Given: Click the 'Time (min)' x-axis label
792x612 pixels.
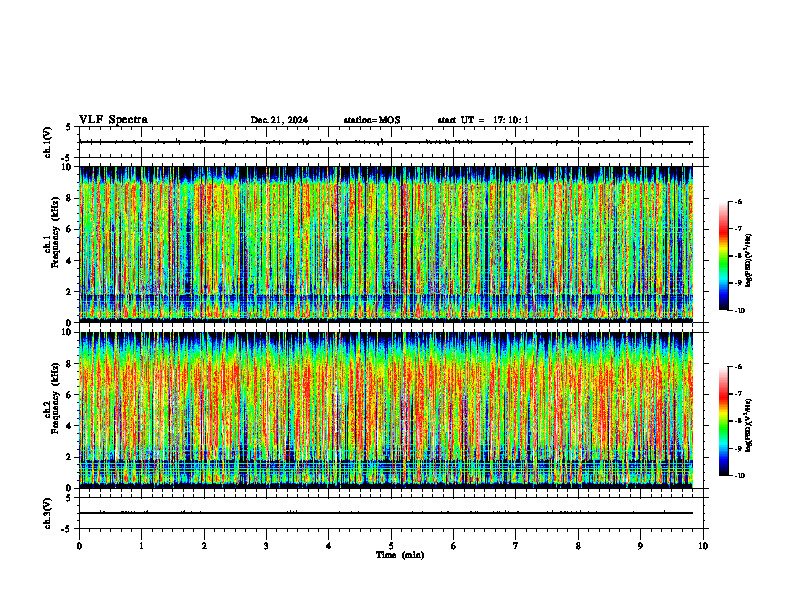Looking at the screenshot, I should click(x=400, y=555).
